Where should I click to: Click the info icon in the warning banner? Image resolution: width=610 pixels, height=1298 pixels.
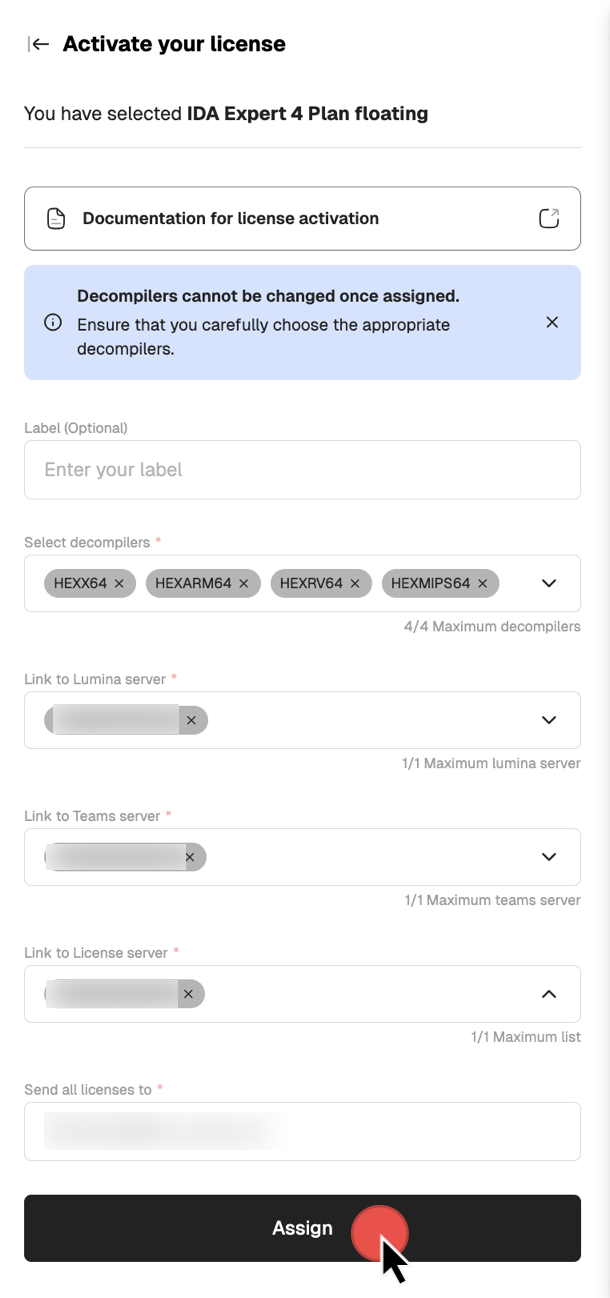53,322
